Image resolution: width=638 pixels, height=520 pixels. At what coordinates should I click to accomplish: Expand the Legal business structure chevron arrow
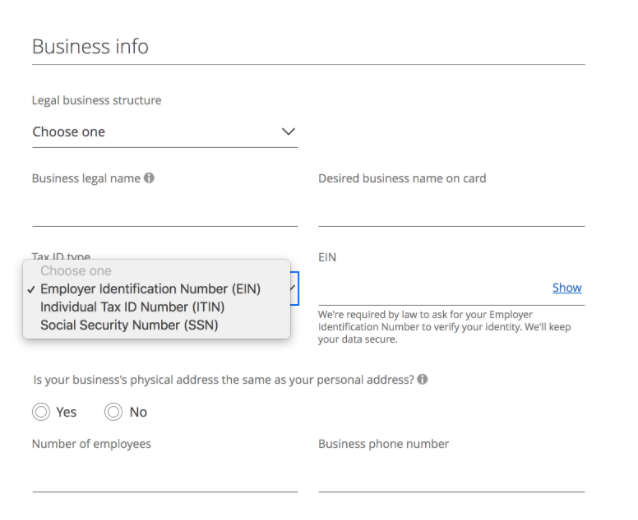click(x=288, y=132)
